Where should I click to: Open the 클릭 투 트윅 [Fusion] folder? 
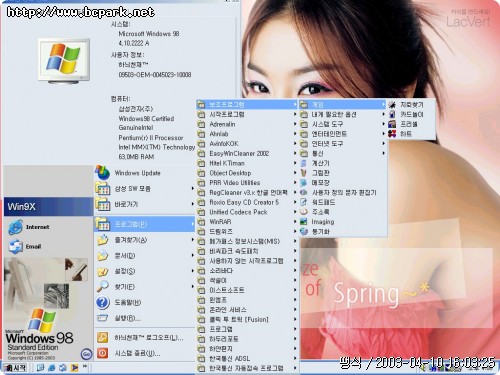247,319
